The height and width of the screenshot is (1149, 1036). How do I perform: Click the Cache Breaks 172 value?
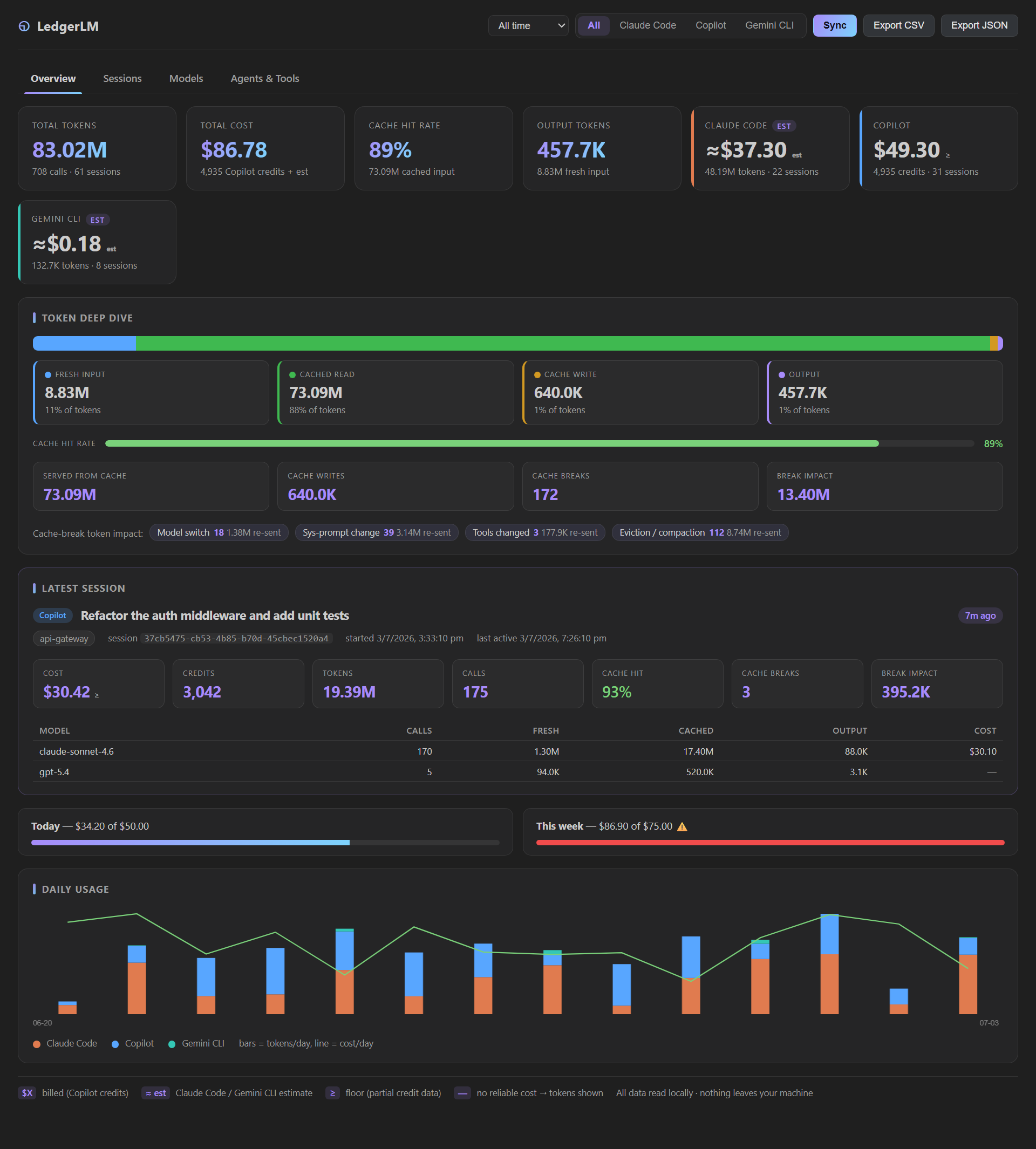click(545, 494)
